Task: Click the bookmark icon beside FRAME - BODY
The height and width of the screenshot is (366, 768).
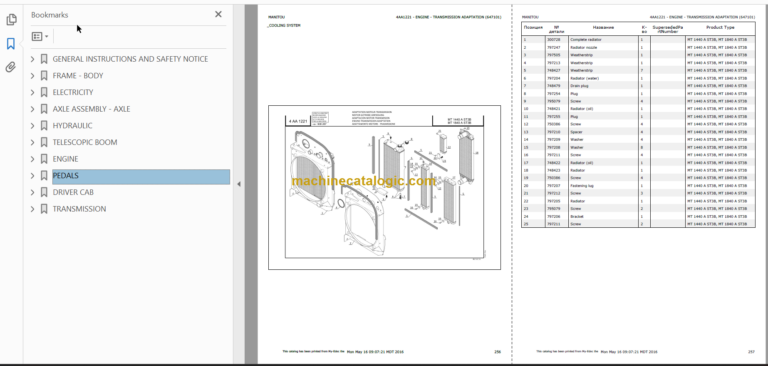Action: pyautogui.click(x=44, y=76)
